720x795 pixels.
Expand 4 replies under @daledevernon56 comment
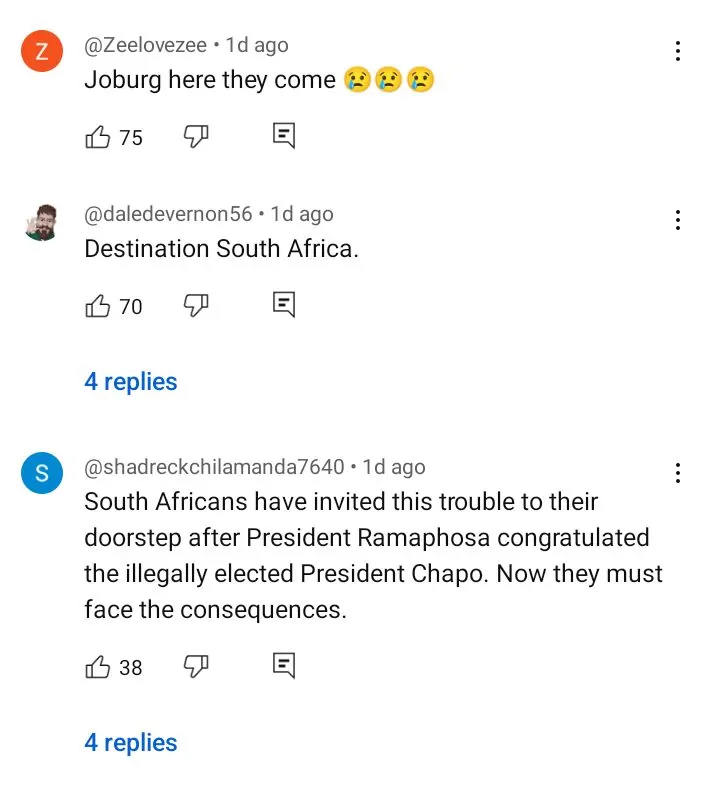(131, 382)
